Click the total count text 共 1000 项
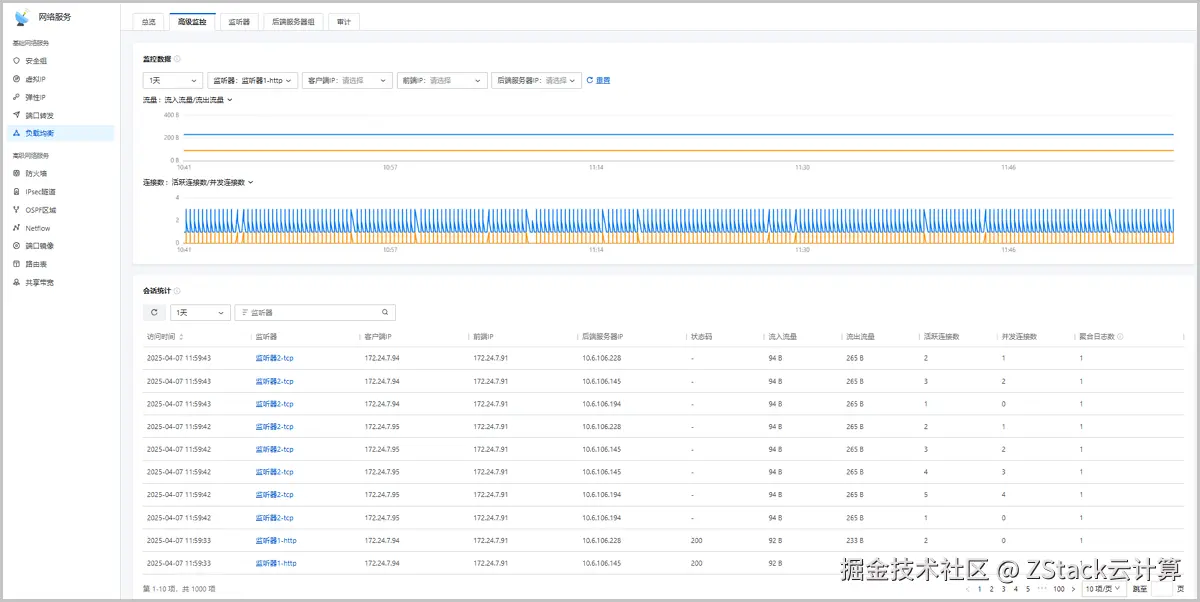This screenshot has height=602, width=1200. coord(198,589)
